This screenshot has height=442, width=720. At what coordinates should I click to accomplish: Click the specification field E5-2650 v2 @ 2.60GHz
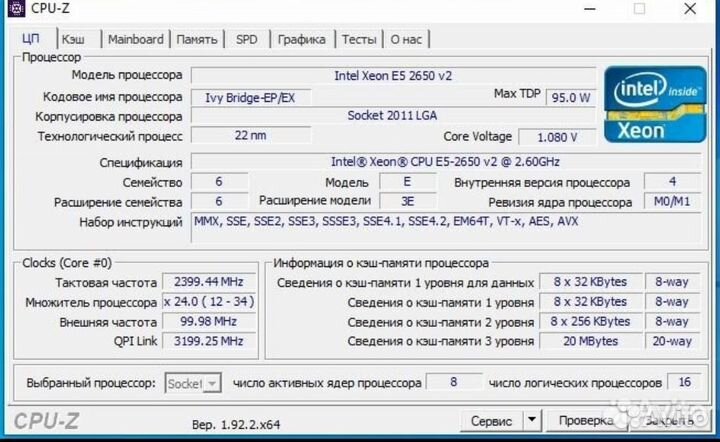445,162
